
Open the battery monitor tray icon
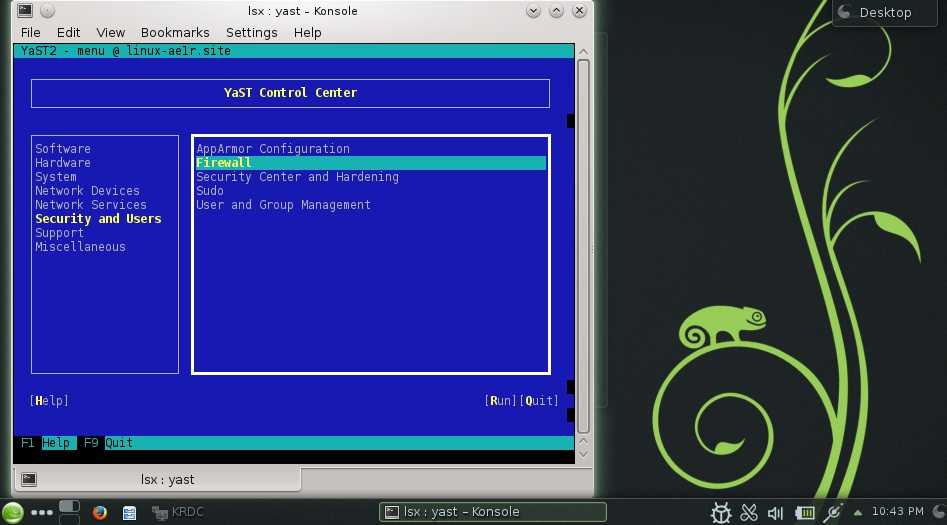tap(804, 513)
